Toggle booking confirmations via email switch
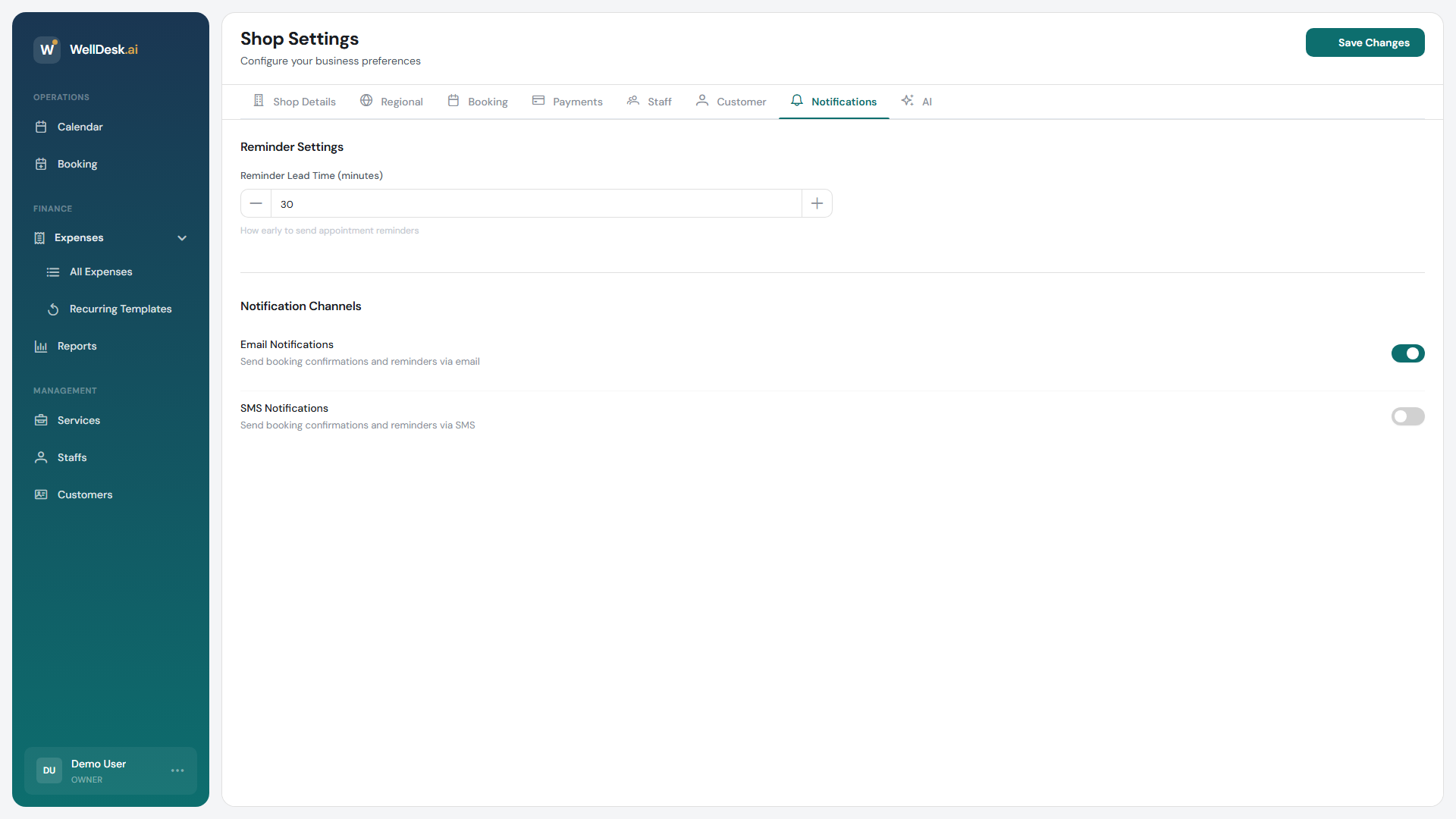 1407,353
